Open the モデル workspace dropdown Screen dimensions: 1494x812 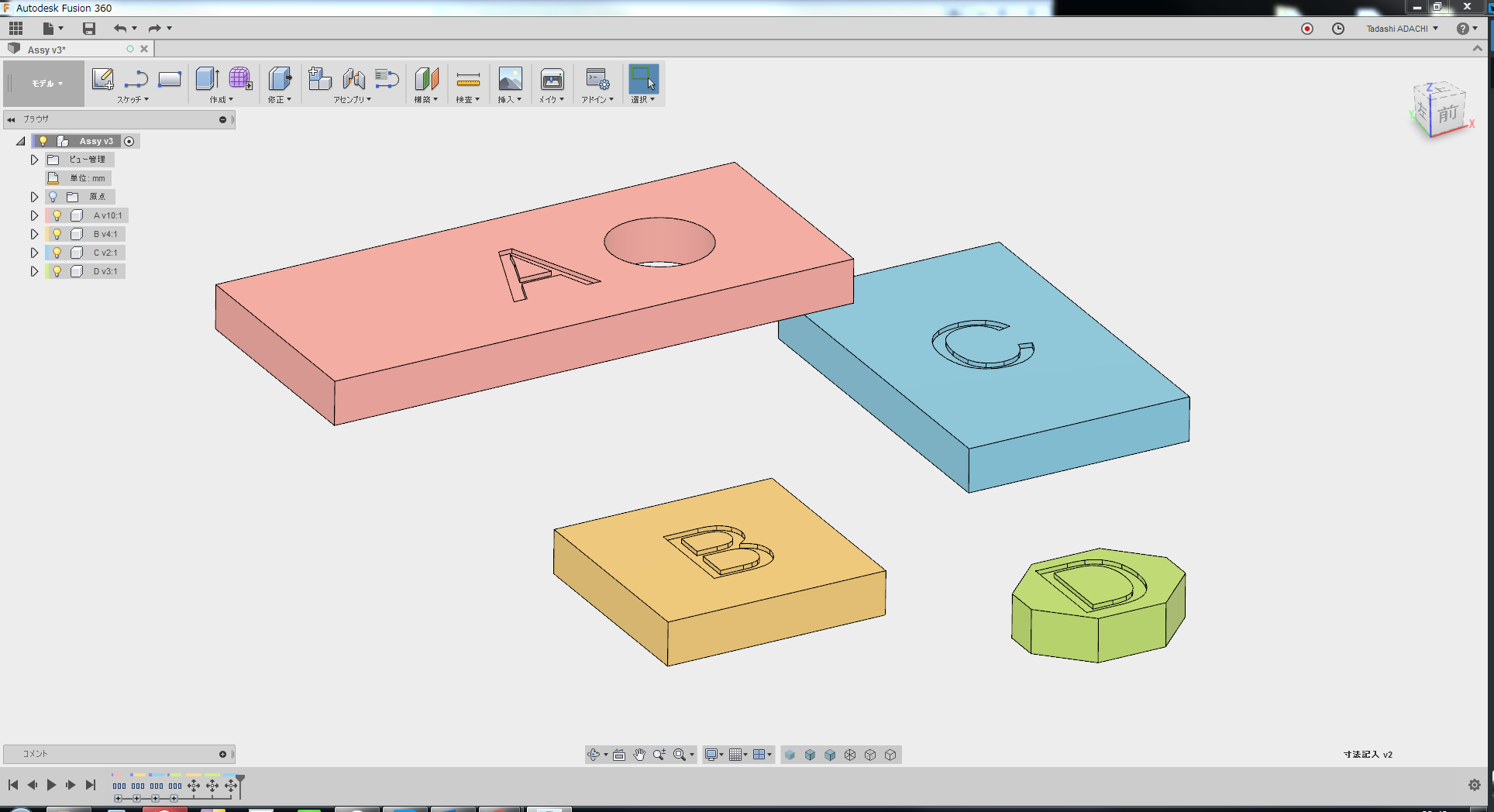point(46,84)
